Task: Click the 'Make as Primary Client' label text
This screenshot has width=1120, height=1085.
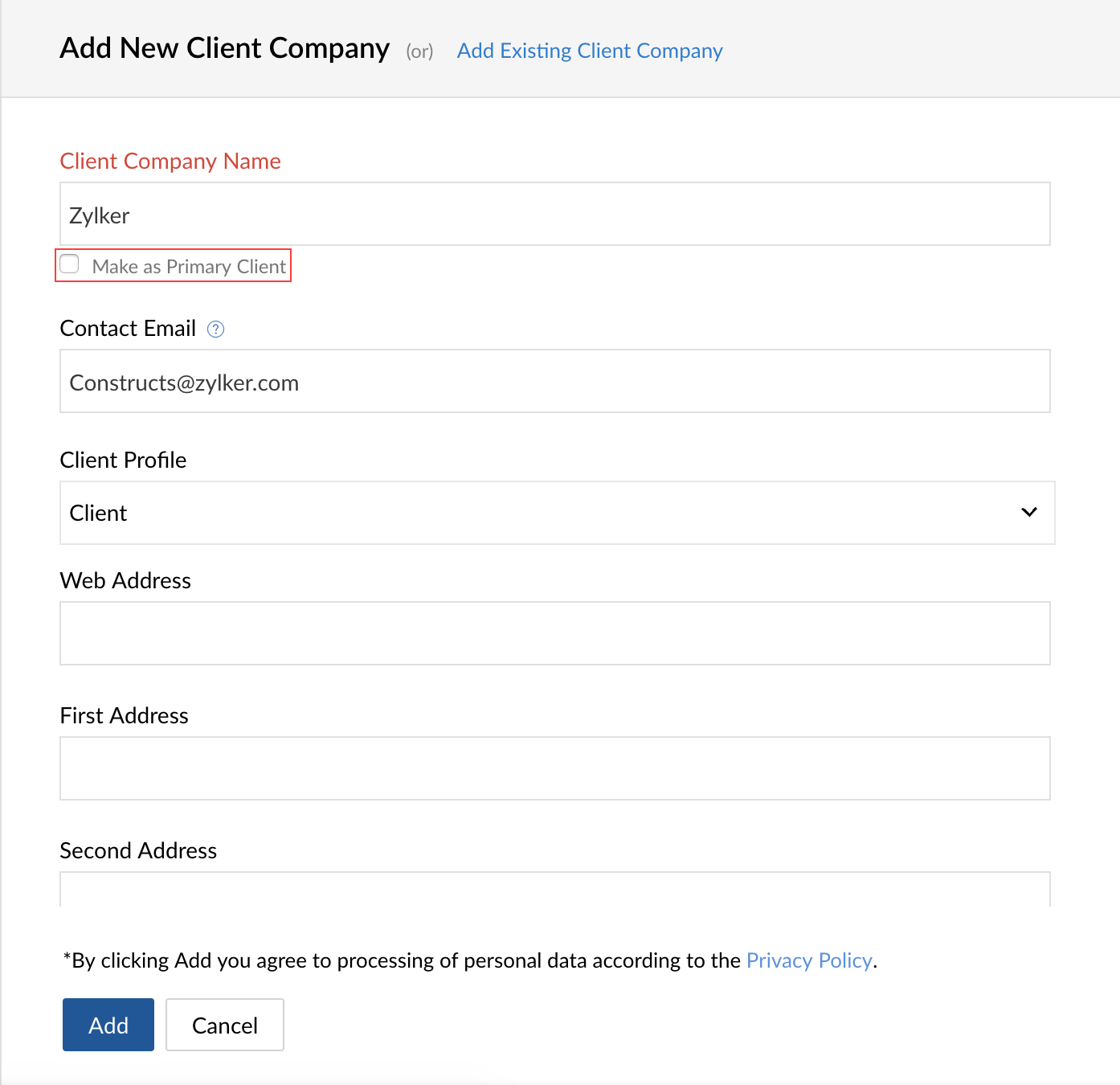Action: pyautogui.click(x=189, y=267)
